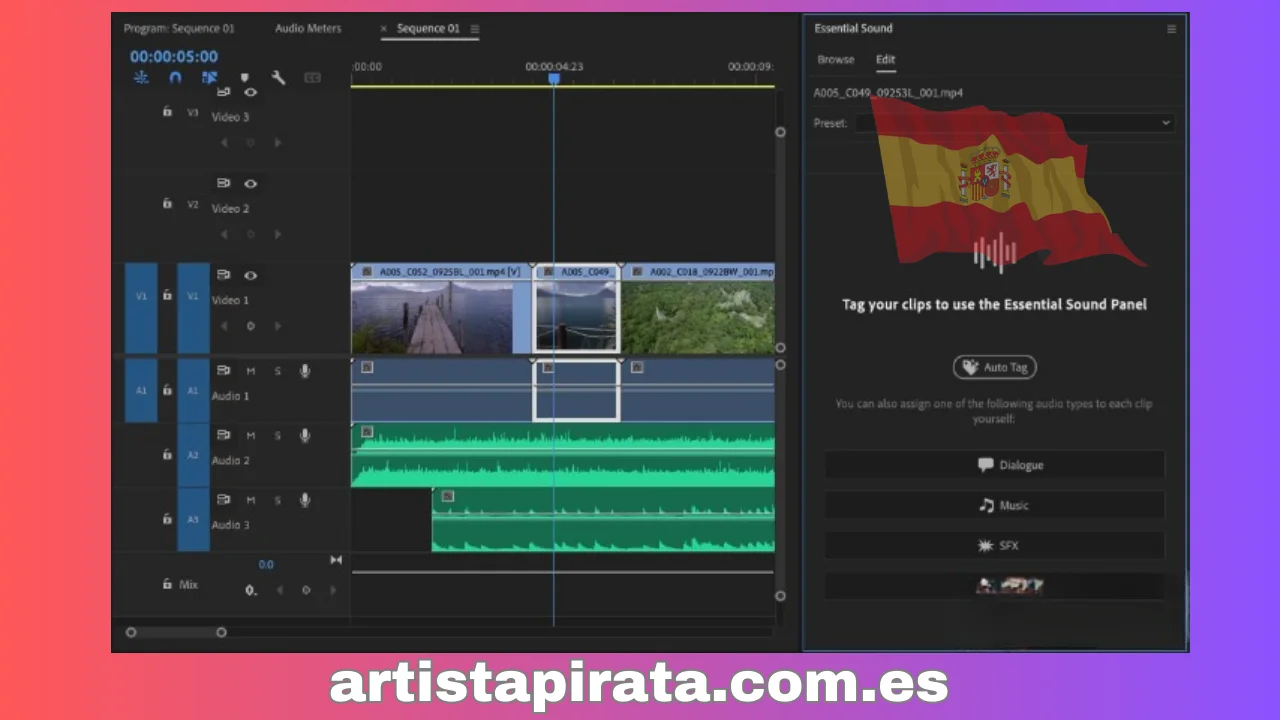Toggle V1 source patching button
Screen dimensions: 1280x720
click(141, 308)
